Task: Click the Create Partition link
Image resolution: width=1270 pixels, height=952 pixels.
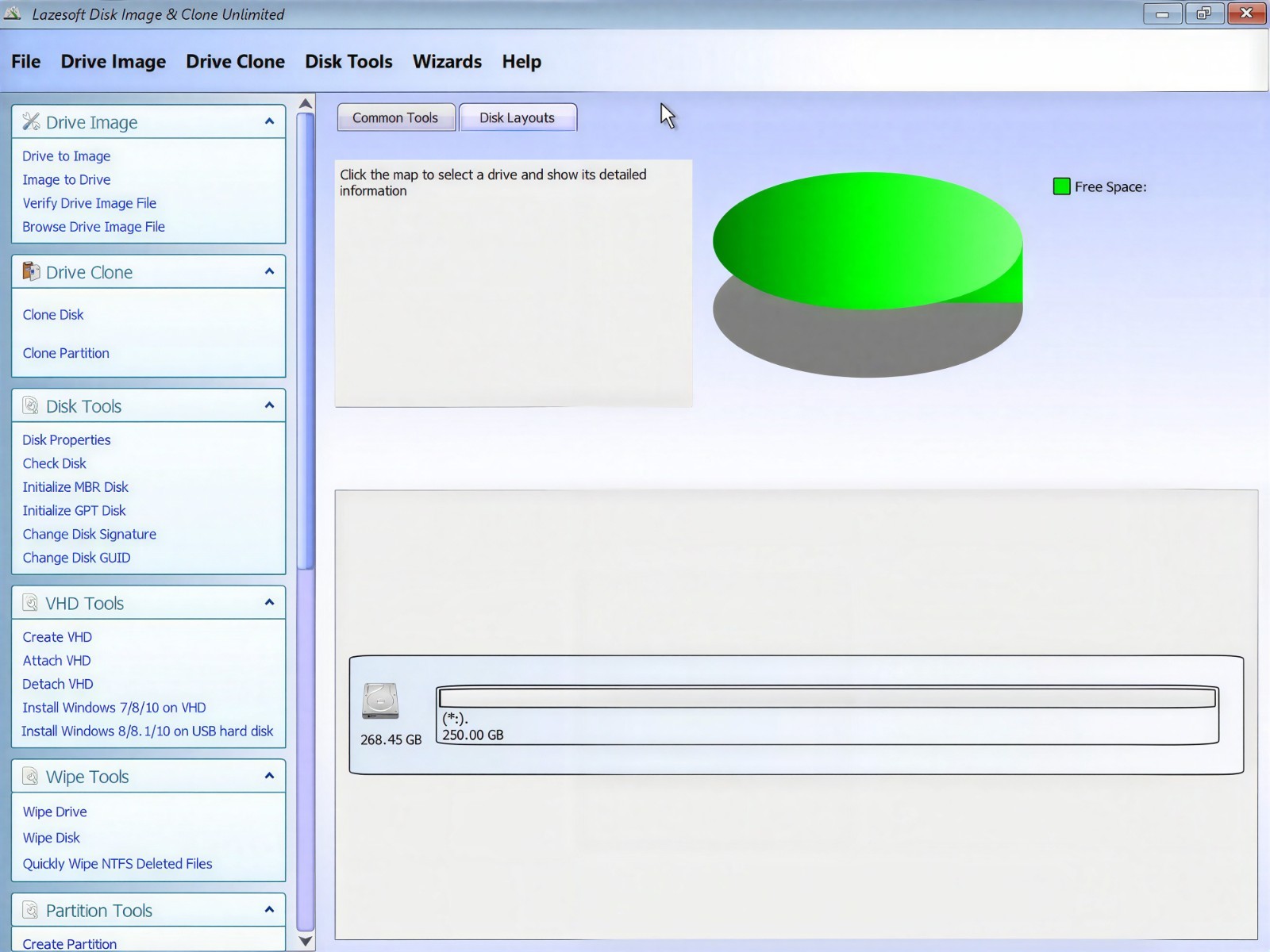Action: tap(70, 944)
